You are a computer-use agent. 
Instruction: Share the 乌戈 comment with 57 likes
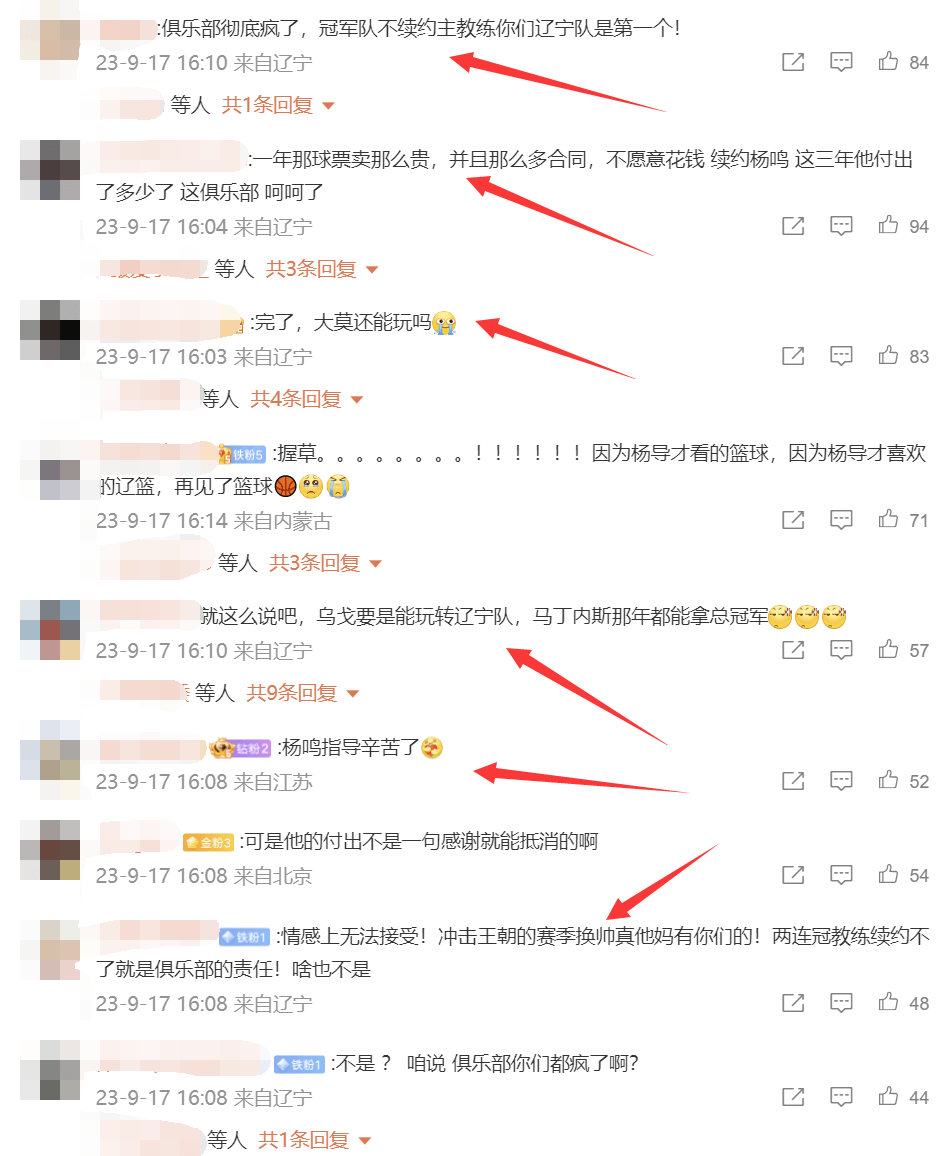click(x=792, y=650)
